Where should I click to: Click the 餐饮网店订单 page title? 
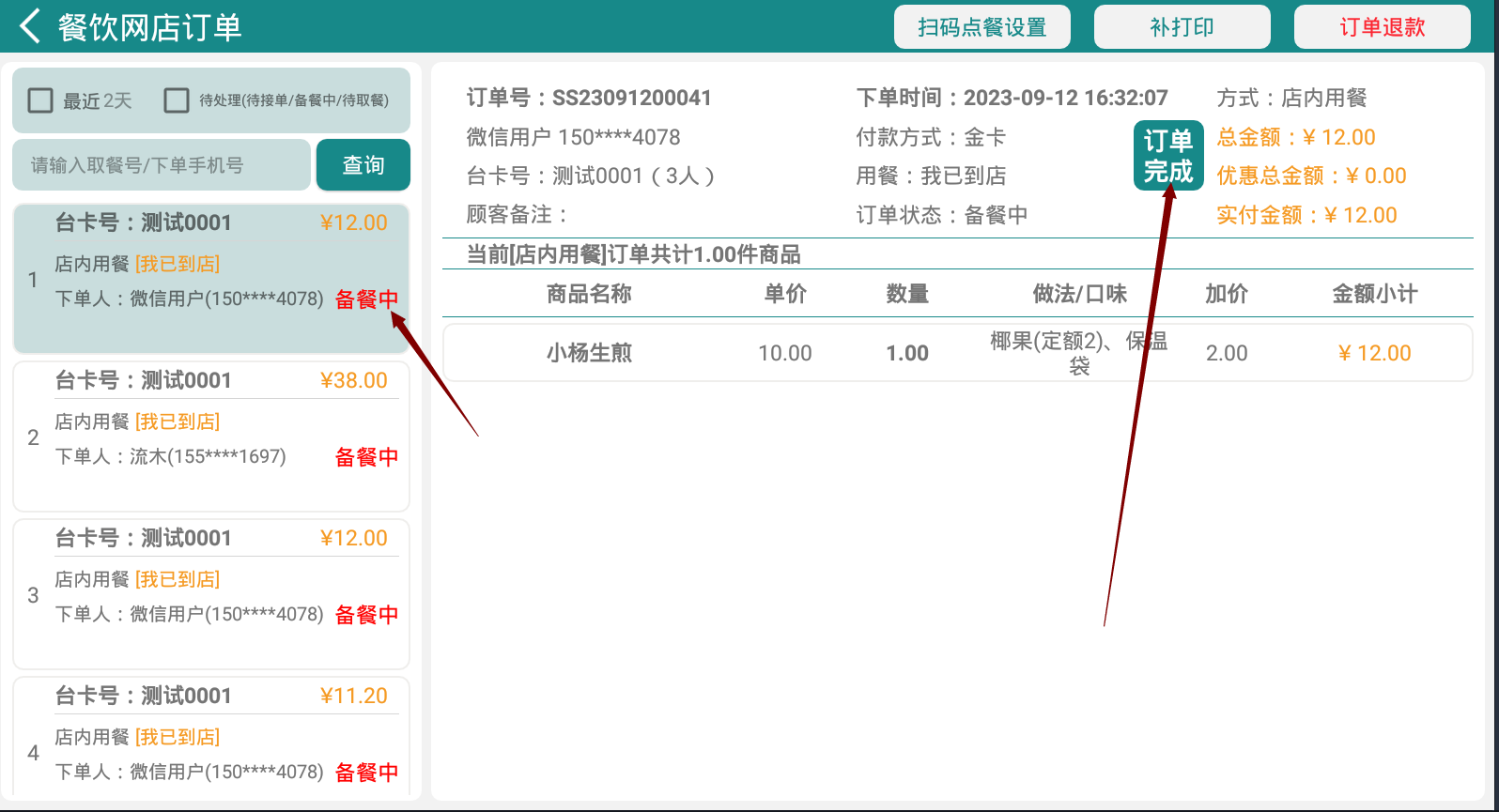coord(150,27)
